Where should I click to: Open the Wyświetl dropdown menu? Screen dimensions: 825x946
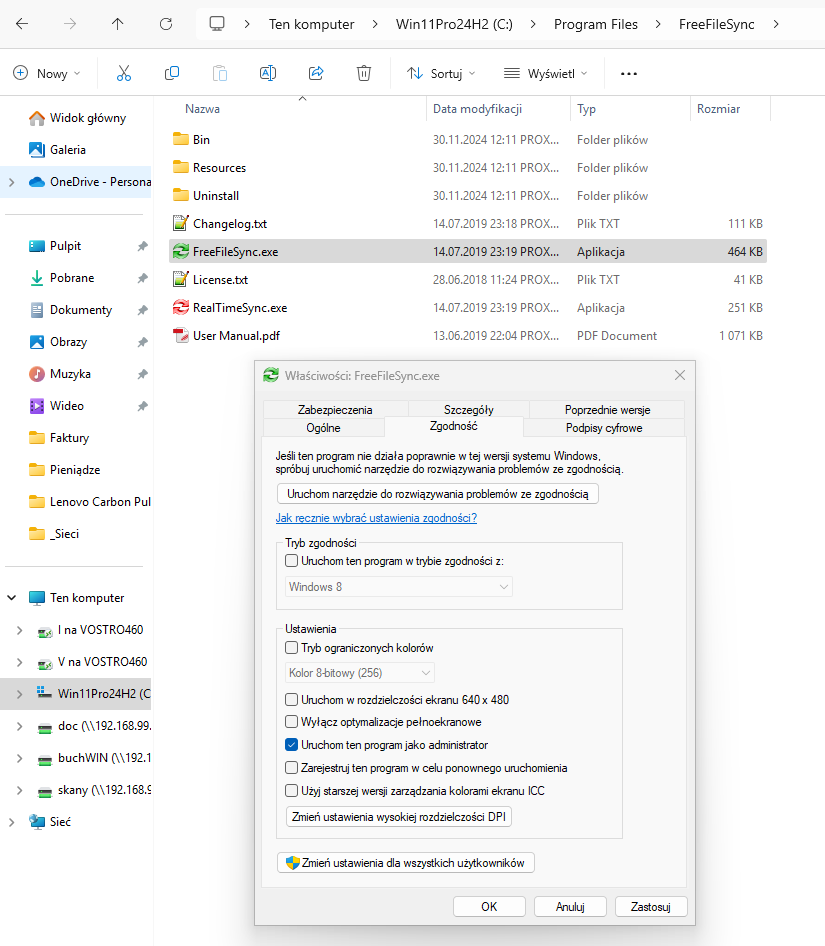(x=546, y=74)
